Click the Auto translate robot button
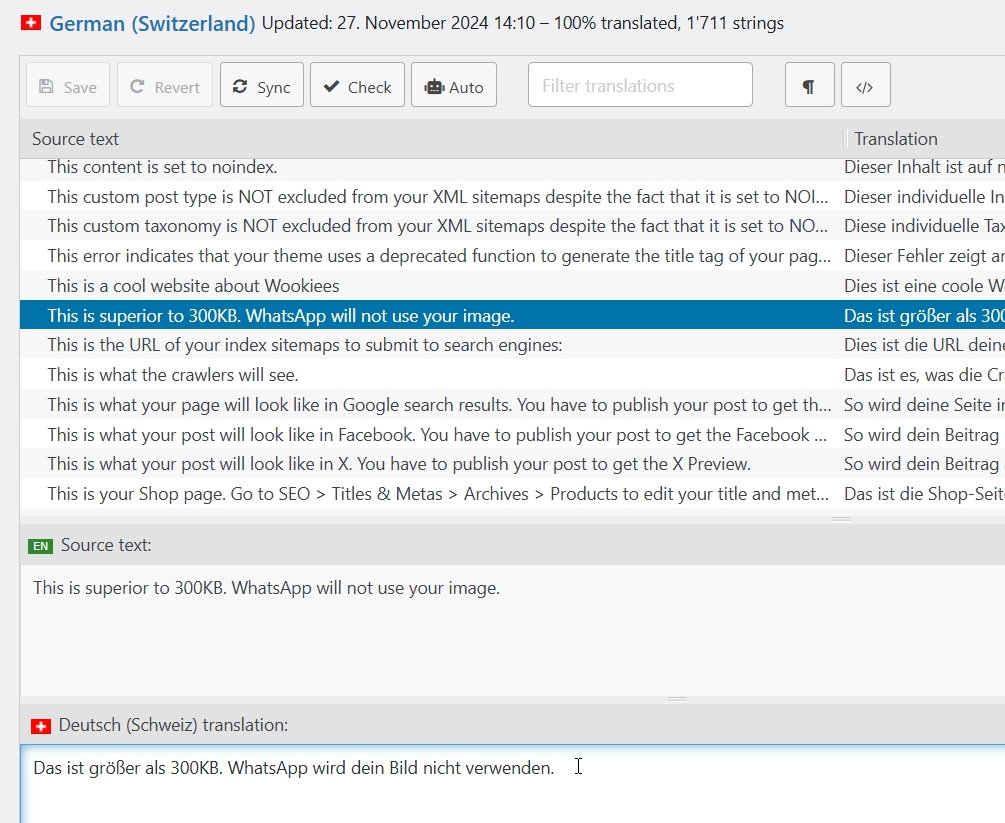The image size is (1005, 823). click(x=453, y=87)
